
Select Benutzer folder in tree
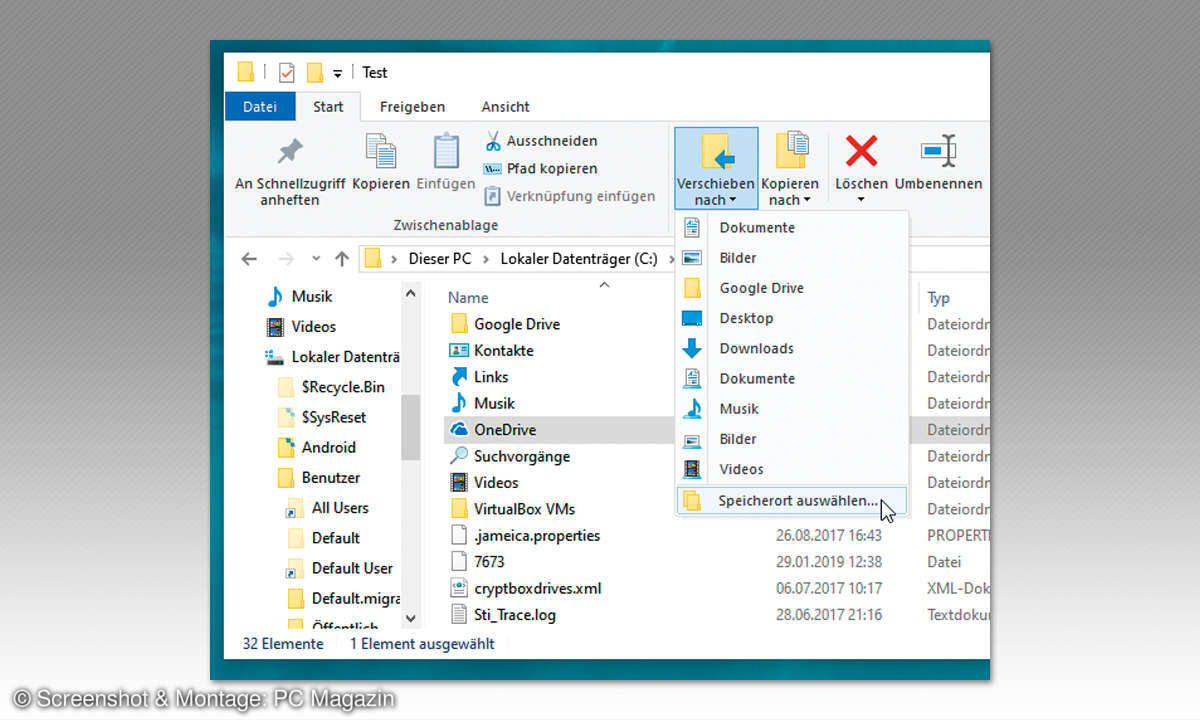pyautogui.click(x=318, y=477)
